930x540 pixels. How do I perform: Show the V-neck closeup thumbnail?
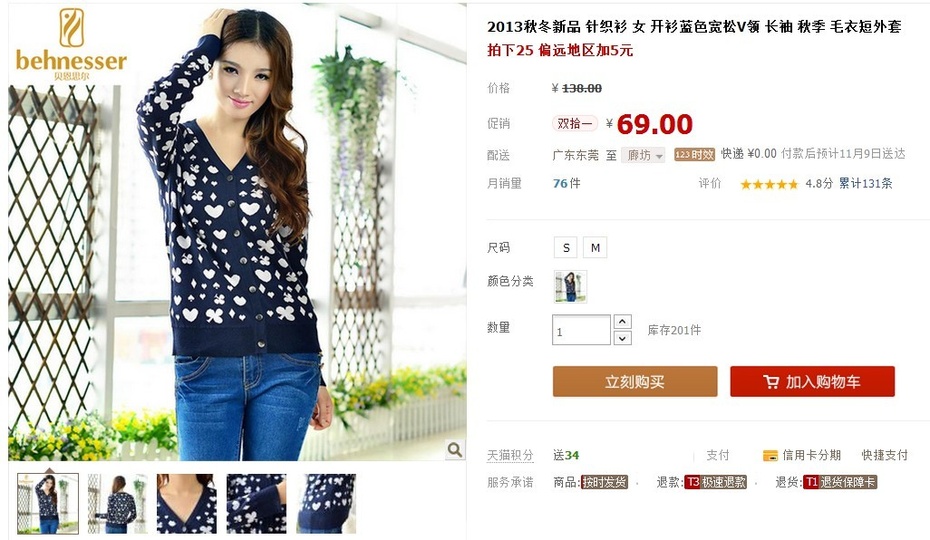pyautogui.click(x=187, y=504)
